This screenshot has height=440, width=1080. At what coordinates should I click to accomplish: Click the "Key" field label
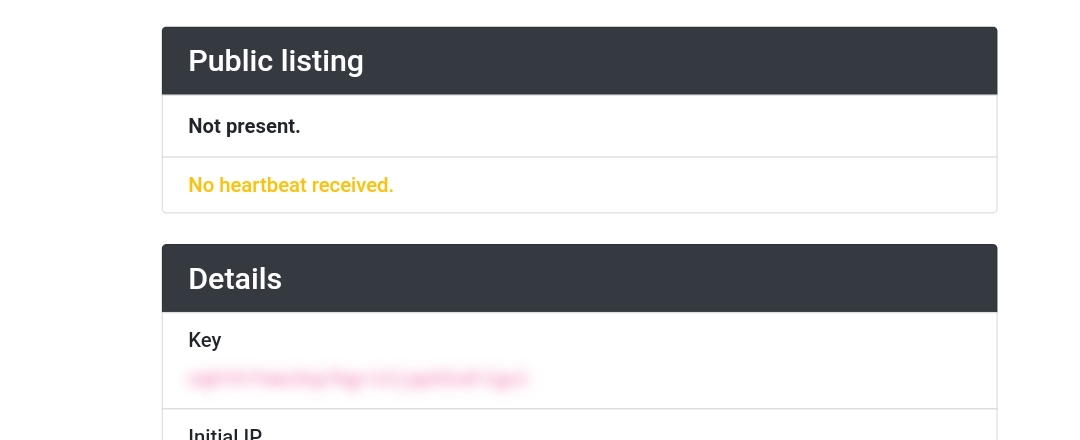click(x=205, y=340)
